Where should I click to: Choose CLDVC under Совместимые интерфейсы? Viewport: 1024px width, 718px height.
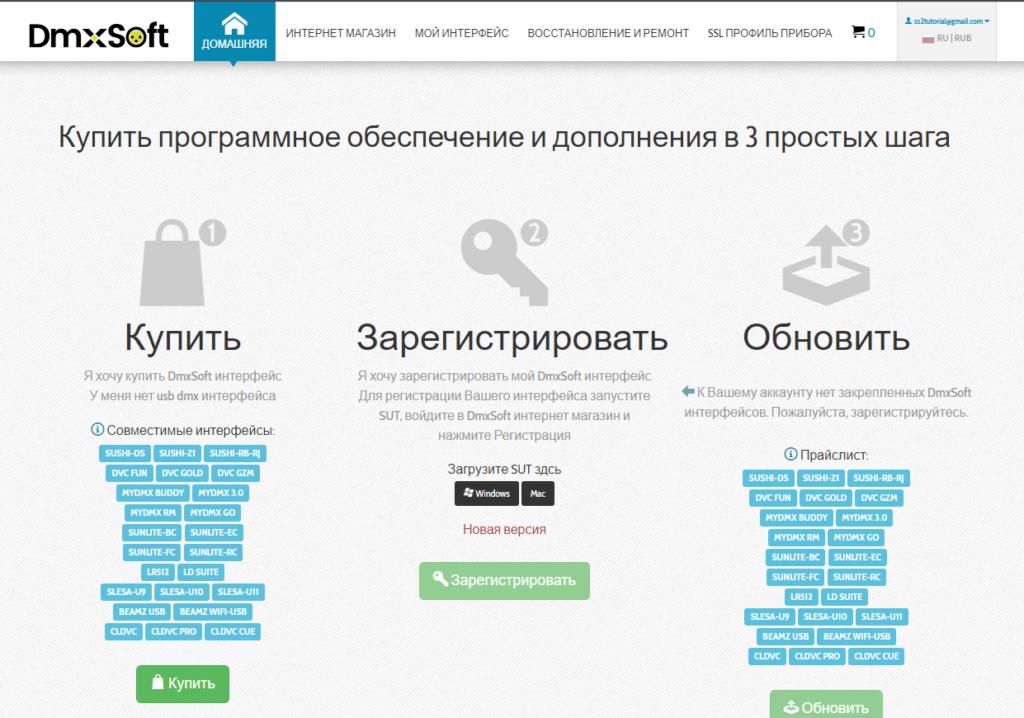(x=123, y=631)
